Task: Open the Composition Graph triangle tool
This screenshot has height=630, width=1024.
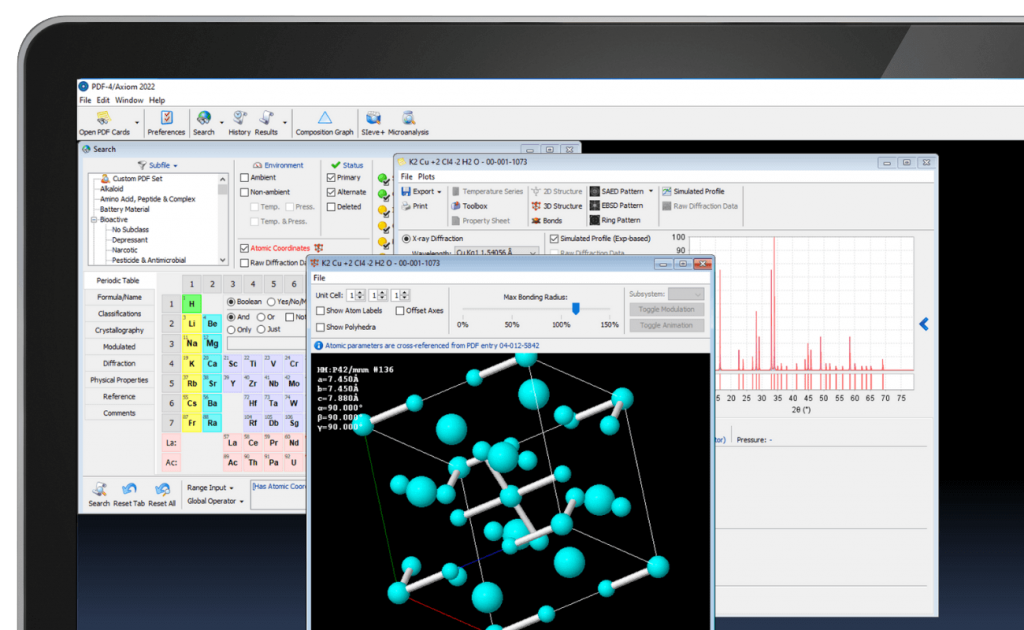Action: 324,123
